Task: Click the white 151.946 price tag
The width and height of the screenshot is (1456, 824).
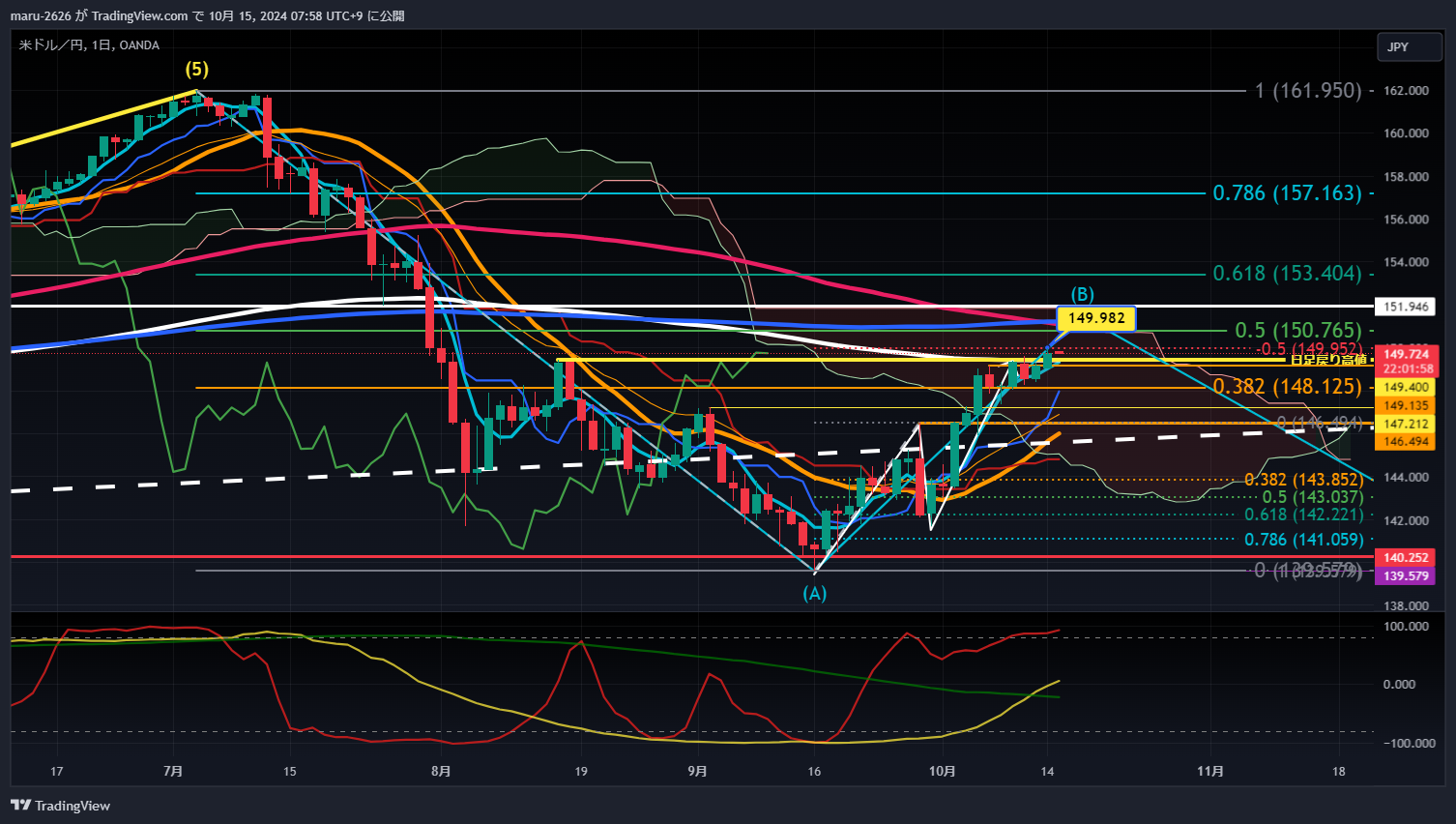Action: pyautogui.click(x=1406, y=307)
